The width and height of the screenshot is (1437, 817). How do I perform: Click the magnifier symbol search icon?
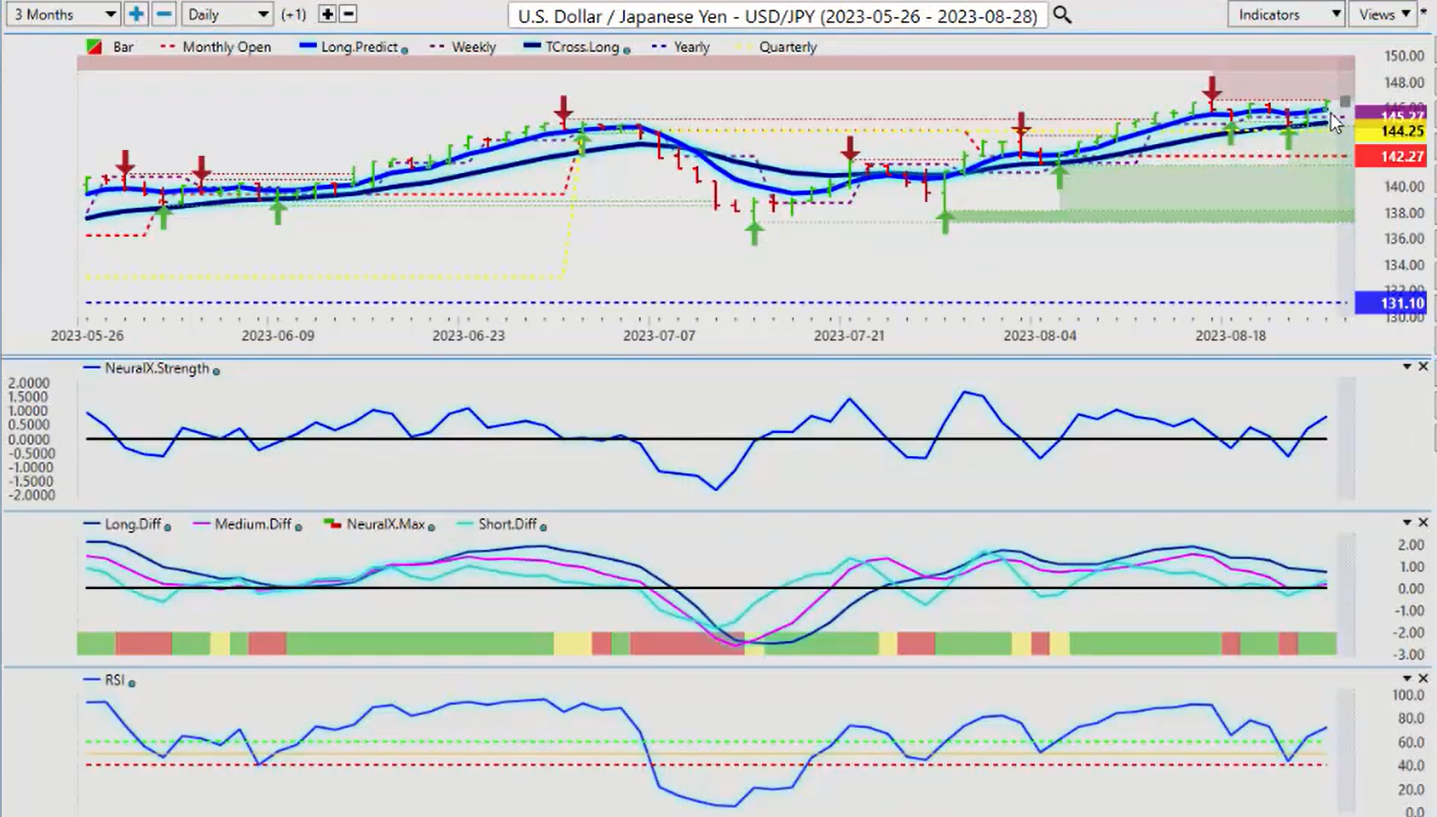(x=1062, y=15)
